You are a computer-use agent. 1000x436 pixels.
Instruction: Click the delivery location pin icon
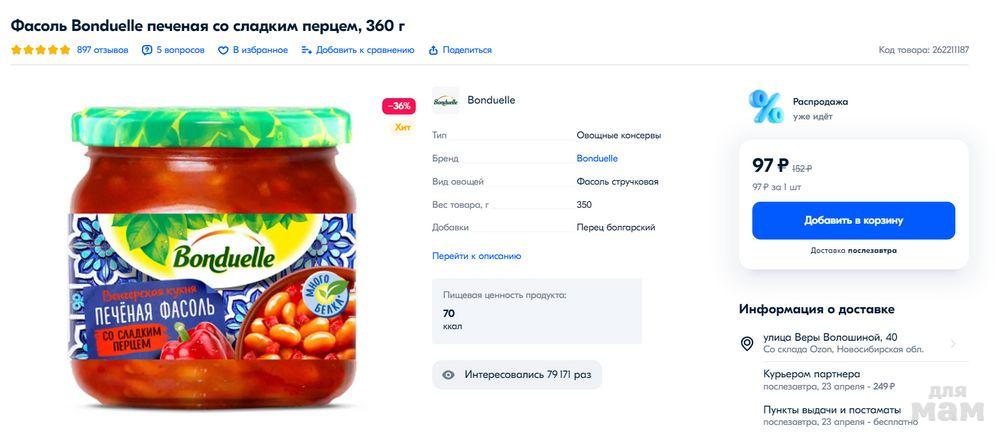[747, 343]
